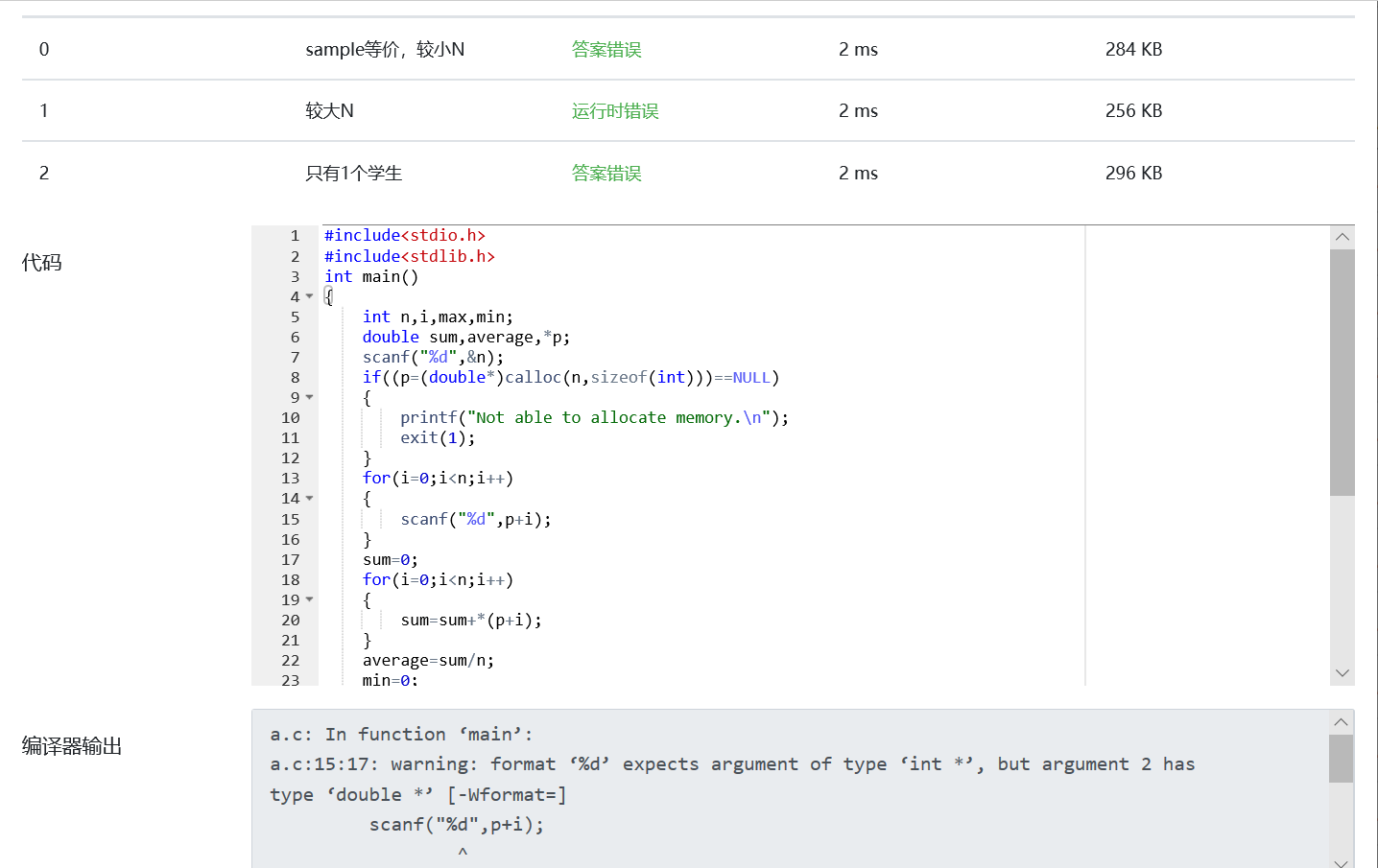Click the 284 KB memory value
1378x868 pixels.
pyautogui.click(x=1133, y=50)
